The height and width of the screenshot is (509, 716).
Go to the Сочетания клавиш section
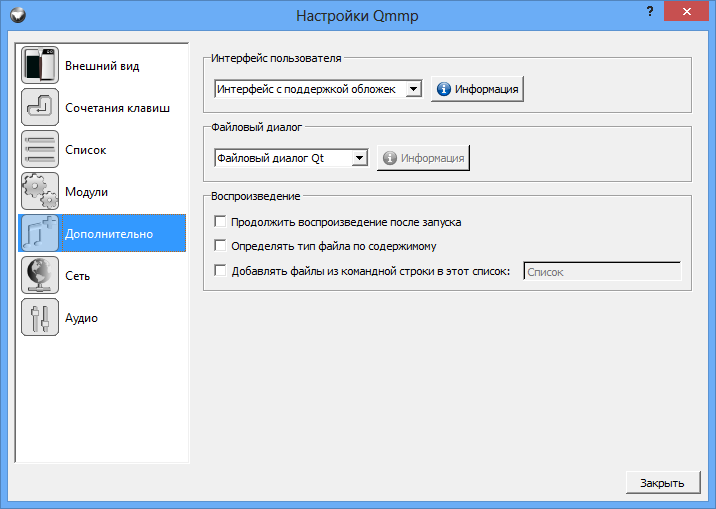(102, 108)
